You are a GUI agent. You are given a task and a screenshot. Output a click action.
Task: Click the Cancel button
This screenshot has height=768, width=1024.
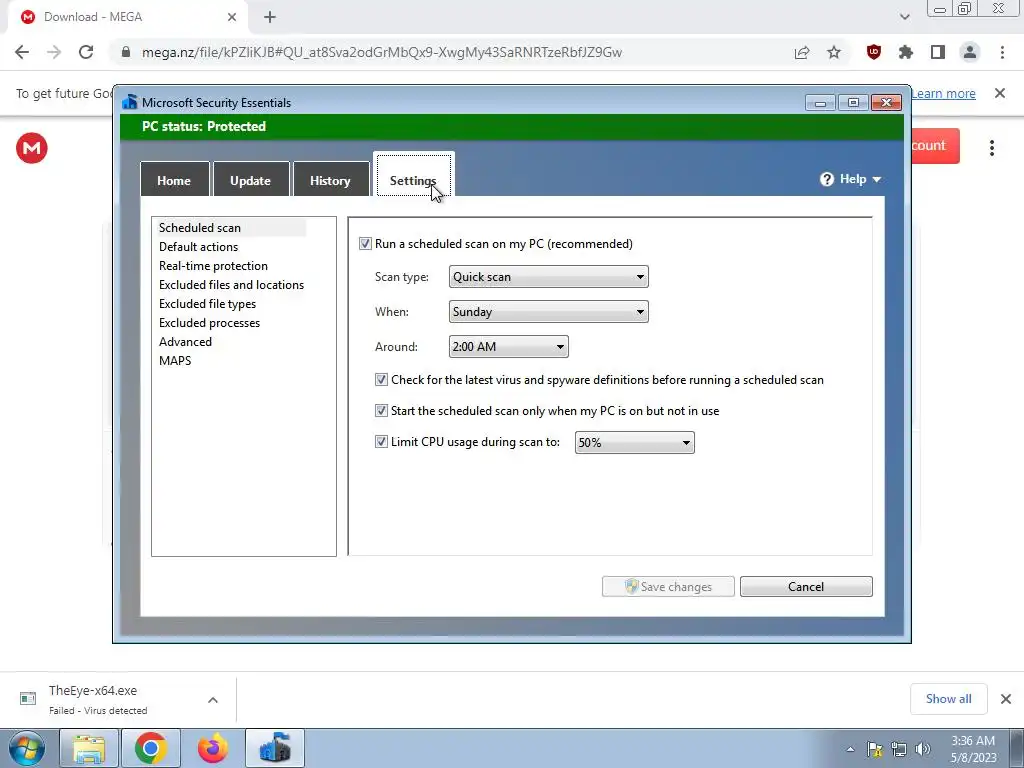click(806, 586)
